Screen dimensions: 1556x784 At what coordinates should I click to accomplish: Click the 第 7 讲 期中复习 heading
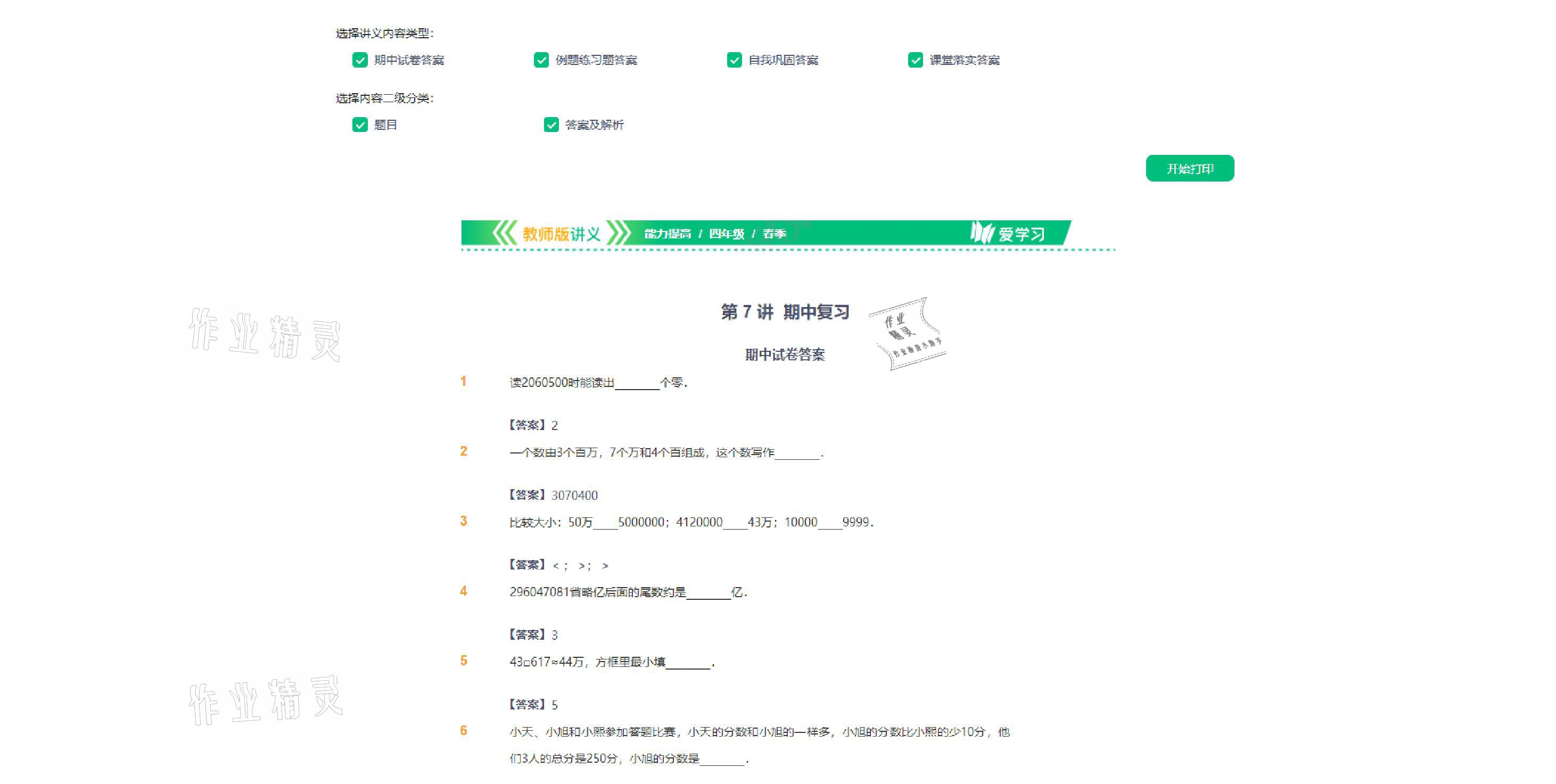tap(785, 312)
